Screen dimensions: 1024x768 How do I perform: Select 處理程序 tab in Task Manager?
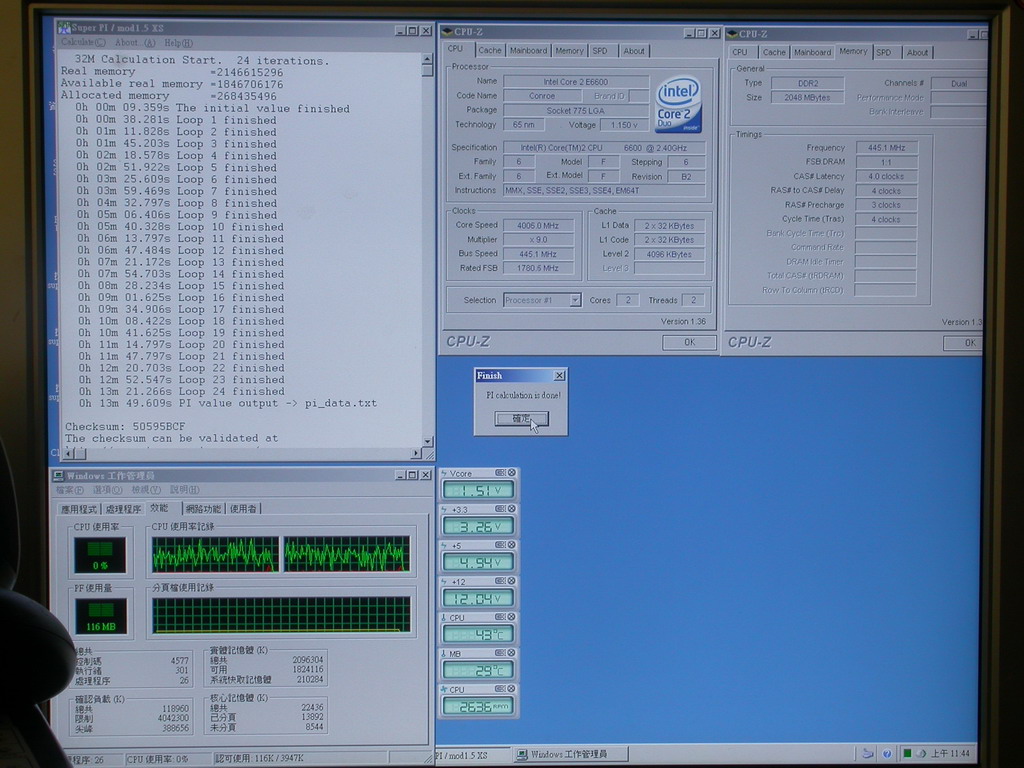click(x=123, y=509)
